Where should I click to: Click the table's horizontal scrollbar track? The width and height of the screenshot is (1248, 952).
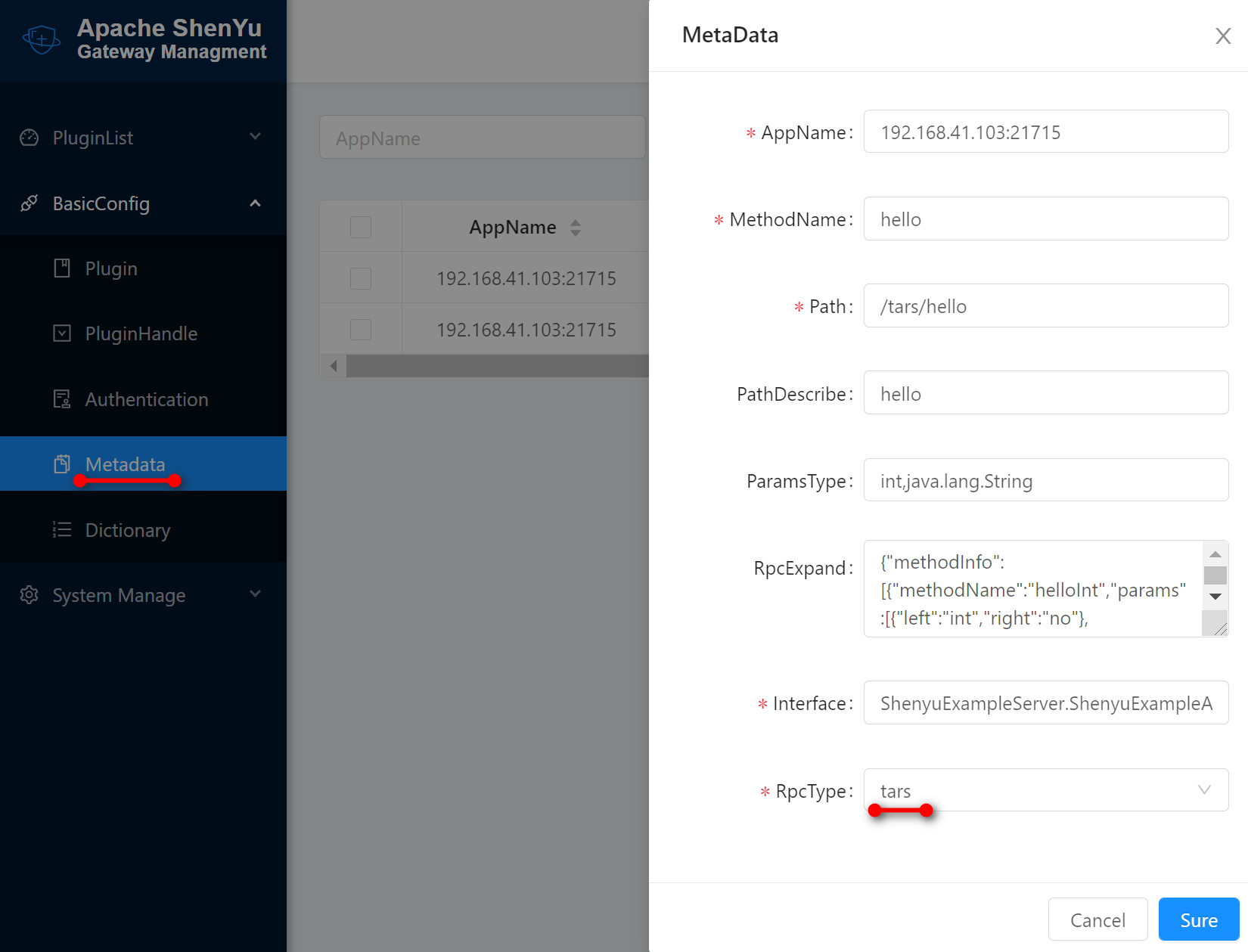(x=496, y=366)
